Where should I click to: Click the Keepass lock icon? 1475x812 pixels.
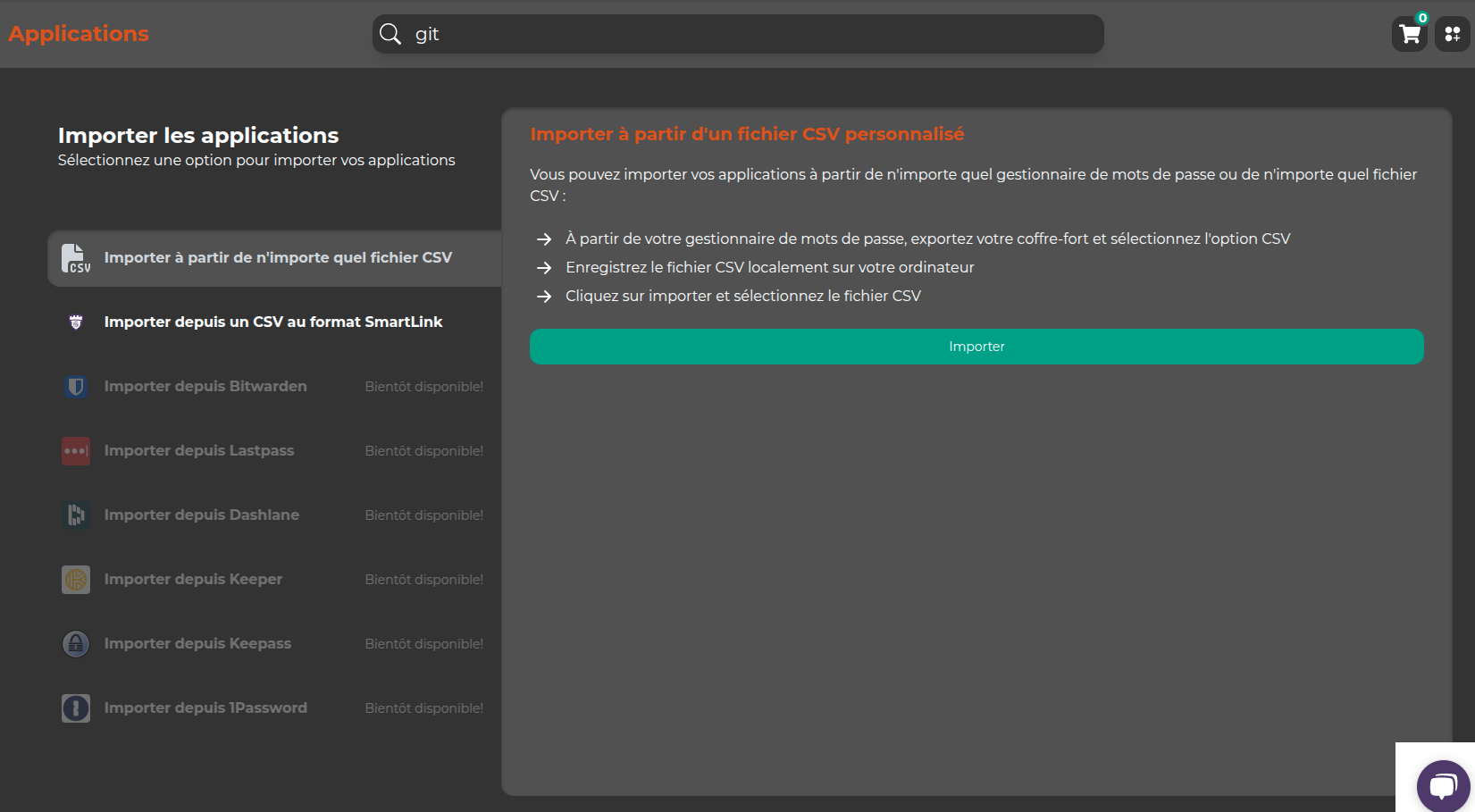tap(76, 644)
